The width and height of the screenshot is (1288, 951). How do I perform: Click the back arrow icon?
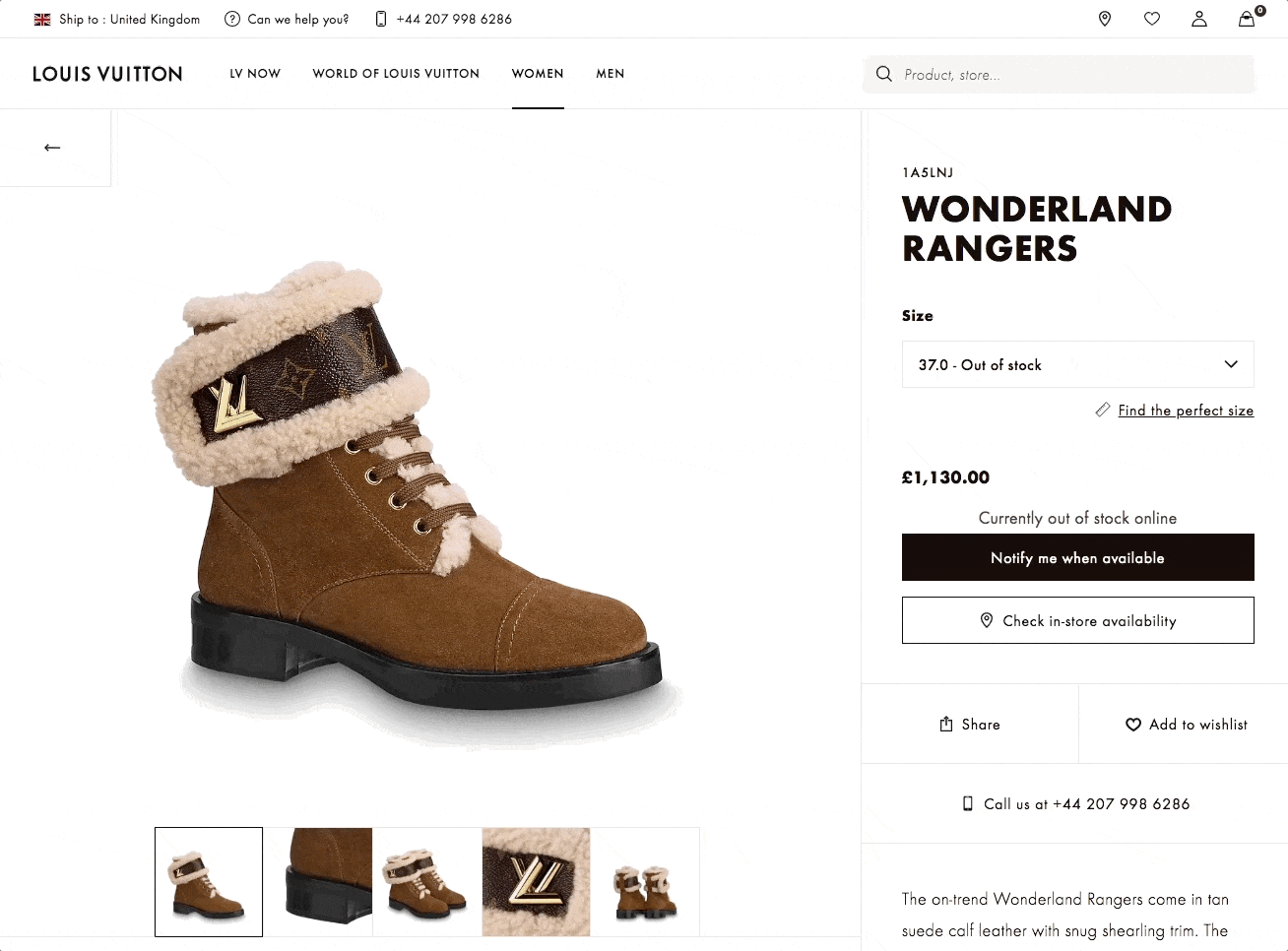[x=53, y=148]
